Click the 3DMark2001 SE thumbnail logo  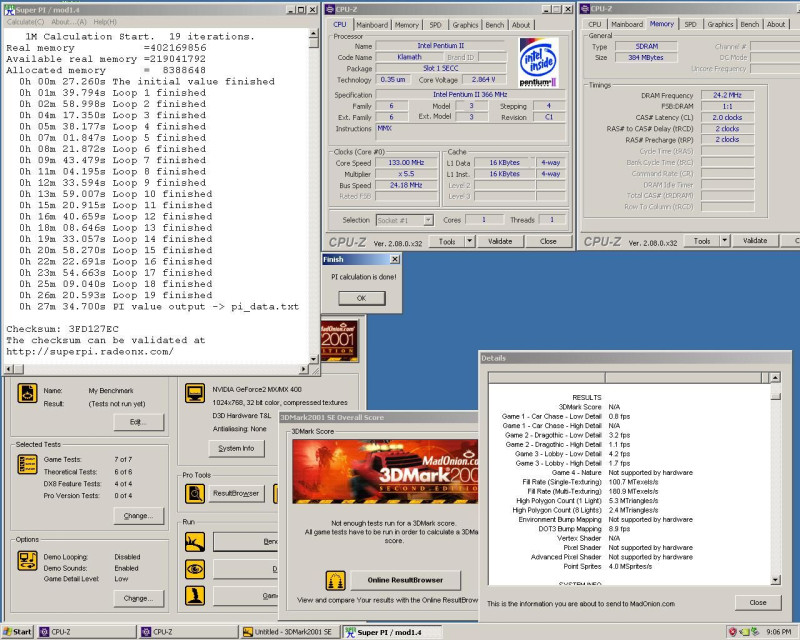click(339, 340)
